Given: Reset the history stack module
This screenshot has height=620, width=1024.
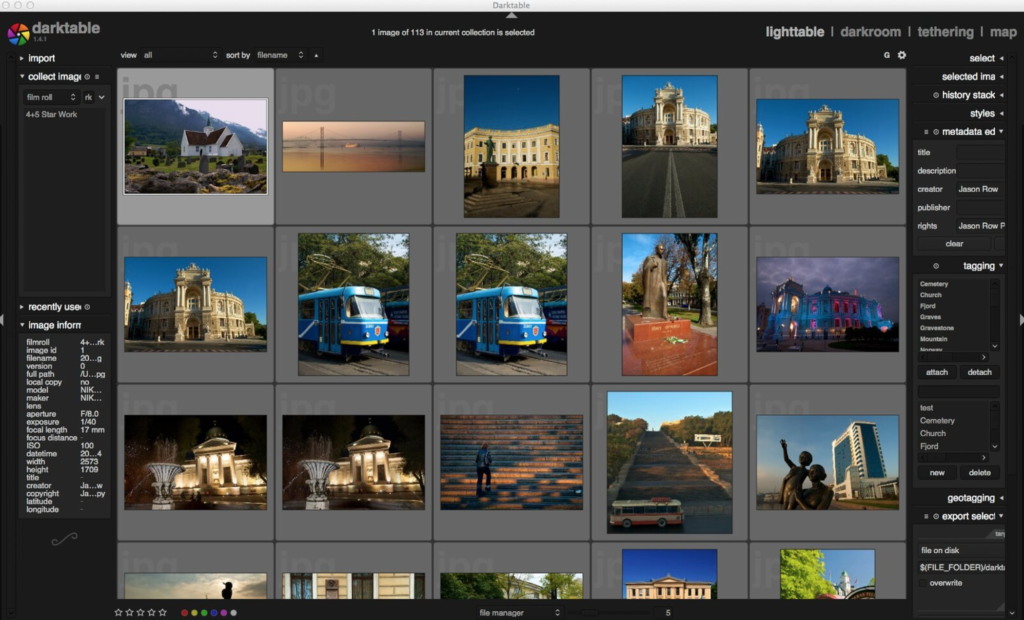Looking at the screenshot, I should tap(936, 95).
